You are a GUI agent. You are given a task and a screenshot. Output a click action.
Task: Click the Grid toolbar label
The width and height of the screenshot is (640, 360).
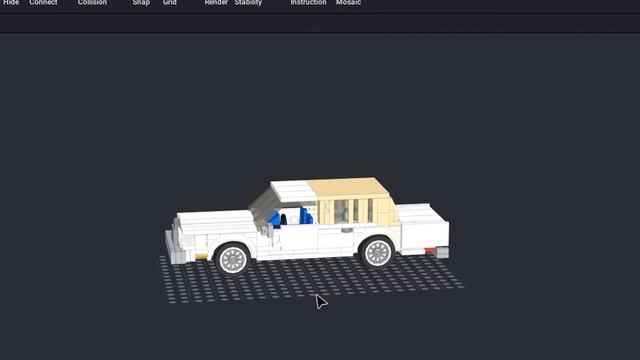(x=170, y=2)
